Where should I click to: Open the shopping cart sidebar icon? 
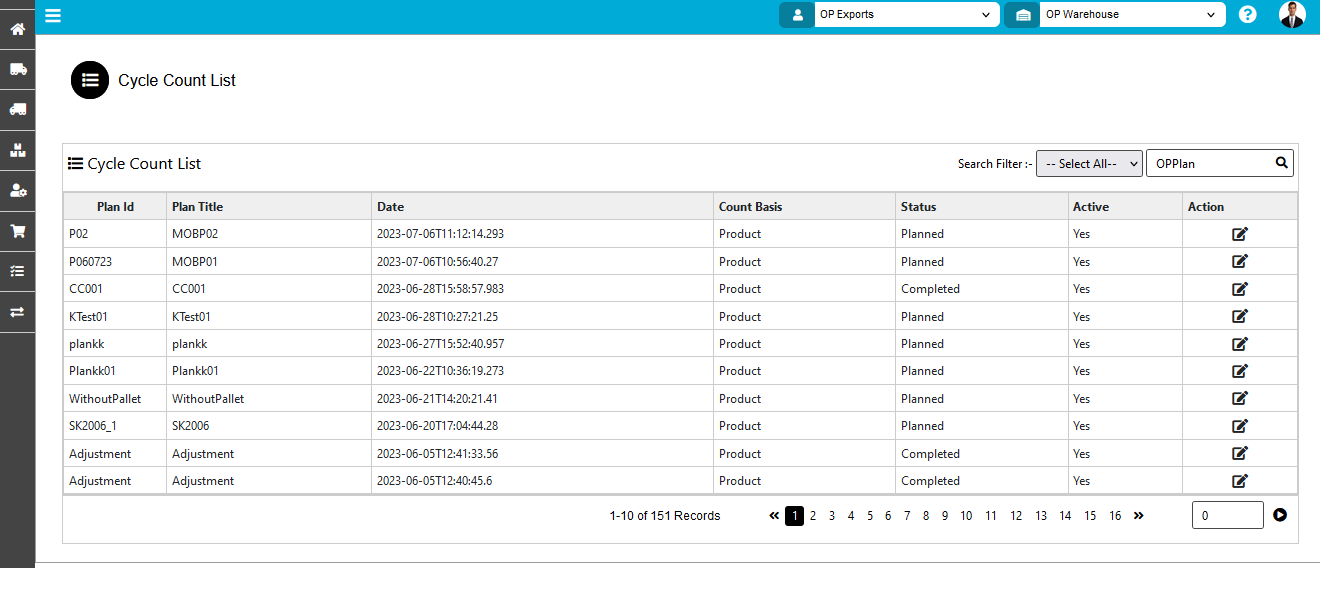[17, 231]
